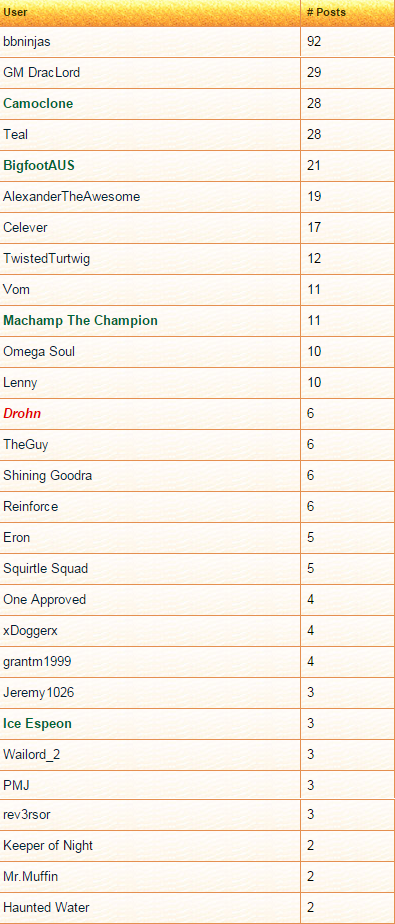Image resolution: width=395 pixels, height=924 pixels.
Task: Visit BigfootAUS member page
Action: [39, 166]
